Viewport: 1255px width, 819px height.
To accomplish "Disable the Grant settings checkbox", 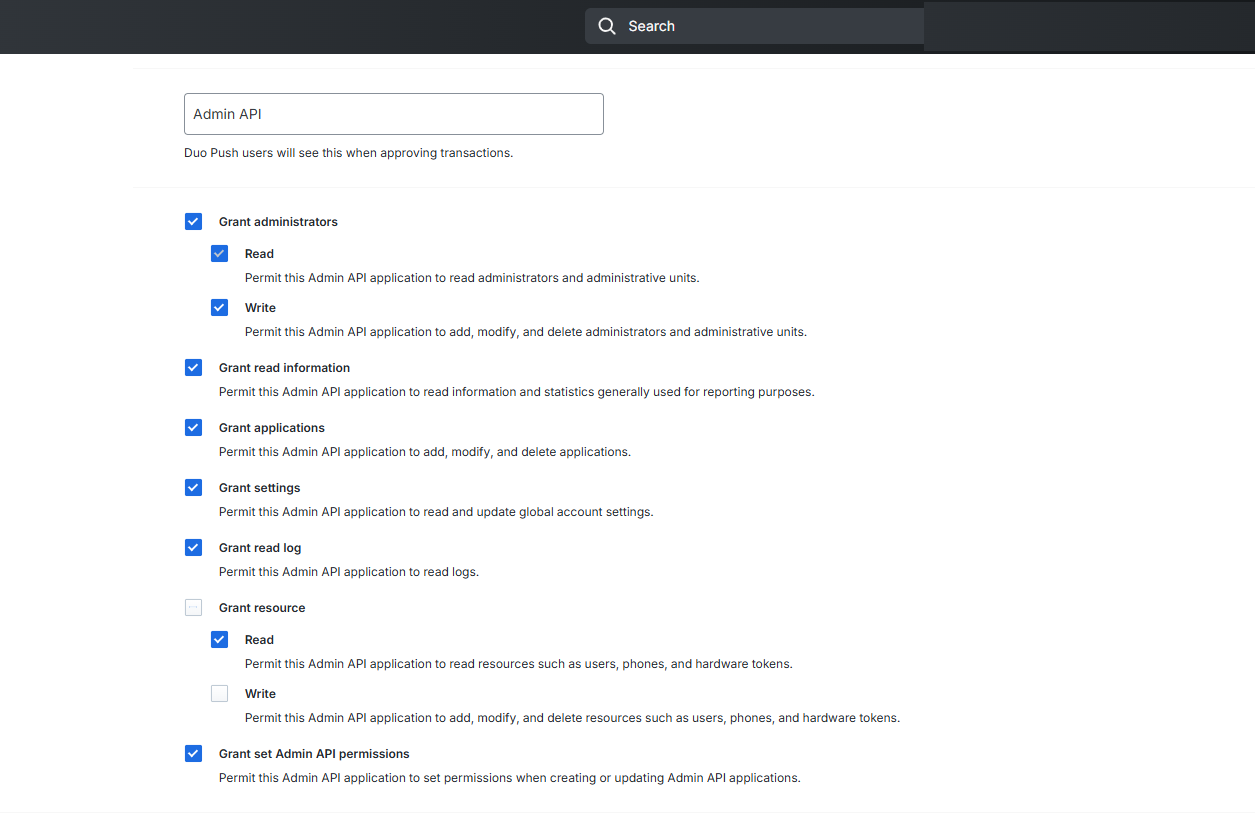I will [194, 488].
